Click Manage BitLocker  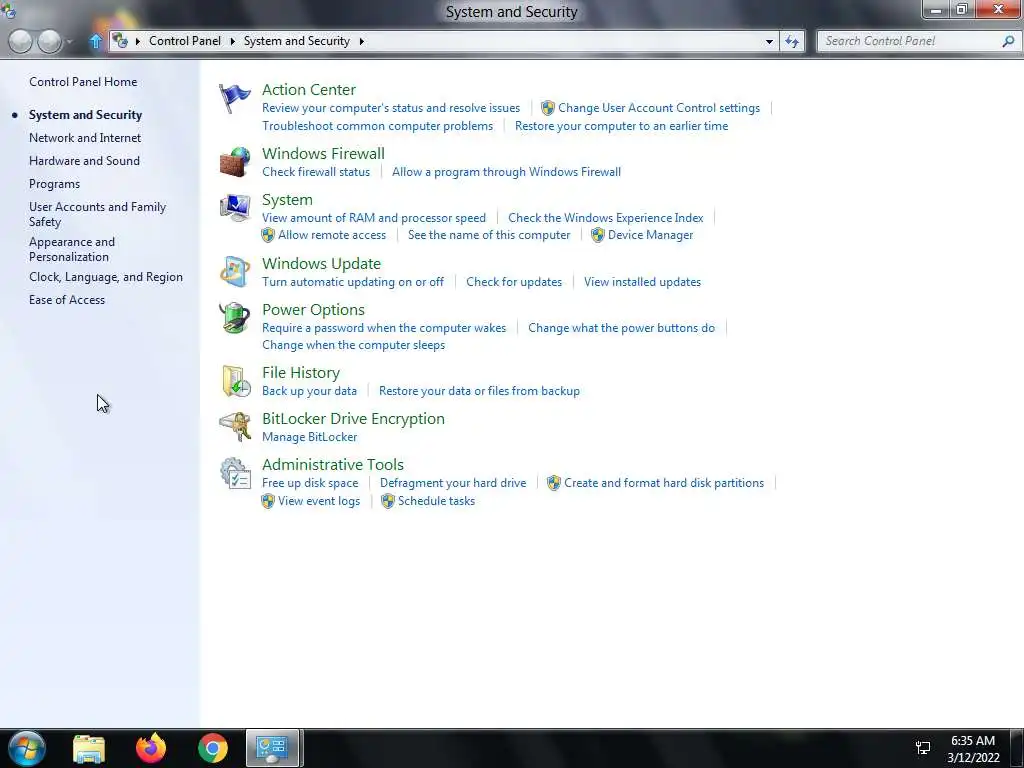(x=310, y=437)
